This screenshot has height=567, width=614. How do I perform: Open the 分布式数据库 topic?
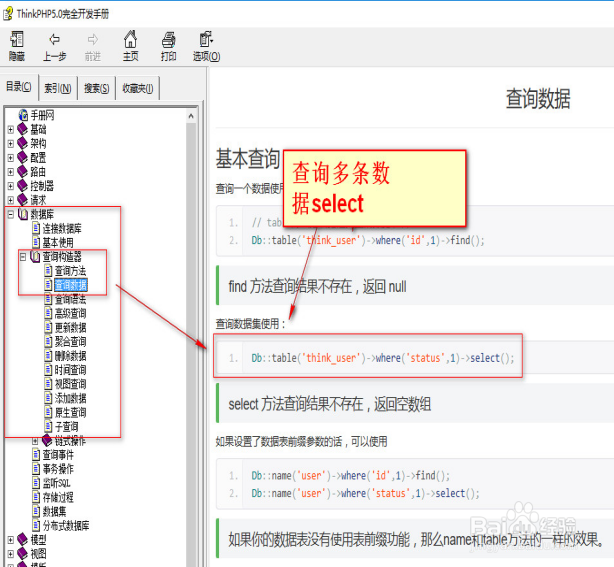[66, 526]
